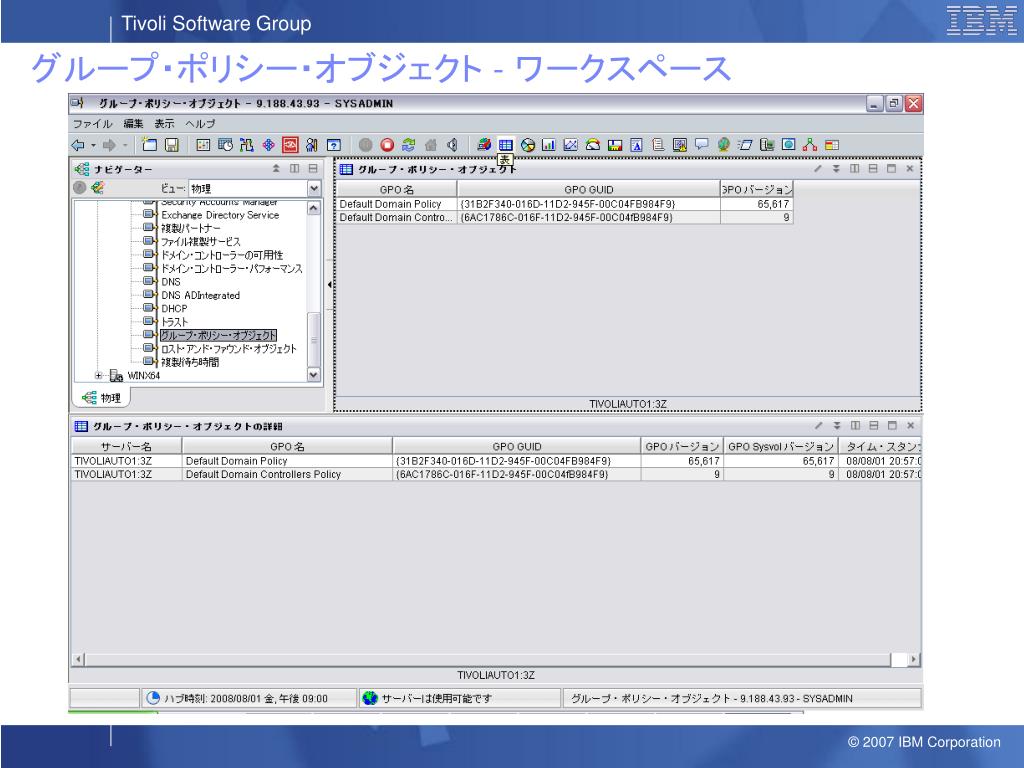Click the Forward arrow toolbar icon
The height and width of the screenshot is (768, 1024).
pos(109,145)
